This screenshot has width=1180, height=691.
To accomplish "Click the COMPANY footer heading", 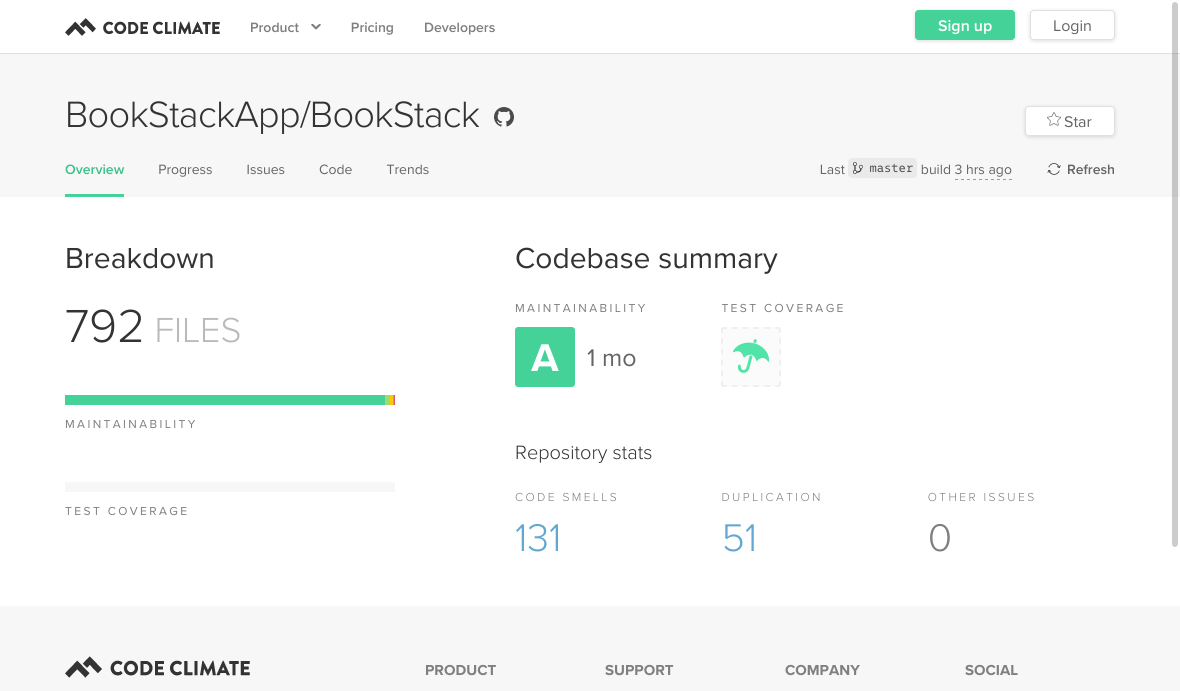I will pyautogui.click(x=822, y=670).
